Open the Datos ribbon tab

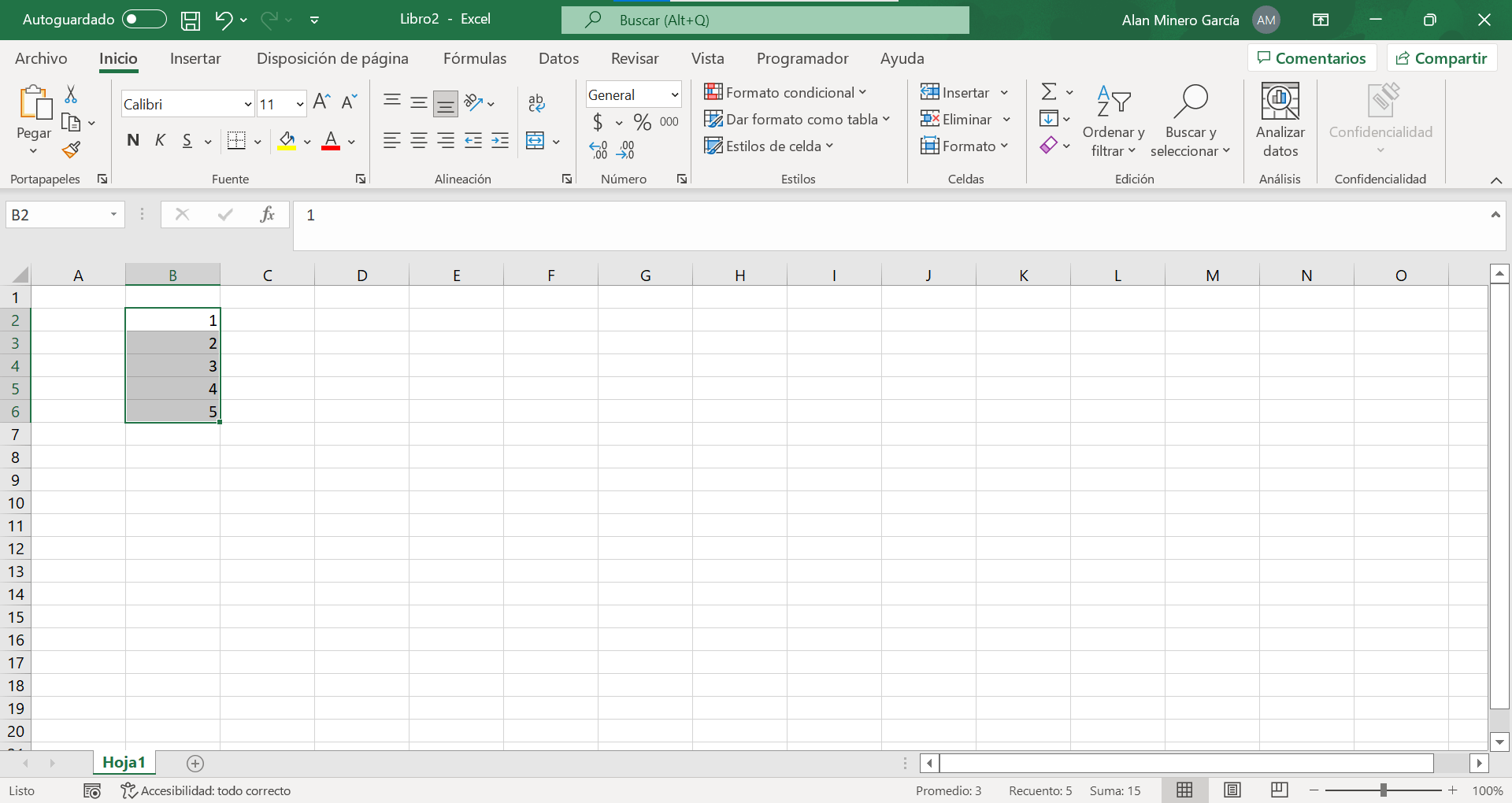point(558,58)
